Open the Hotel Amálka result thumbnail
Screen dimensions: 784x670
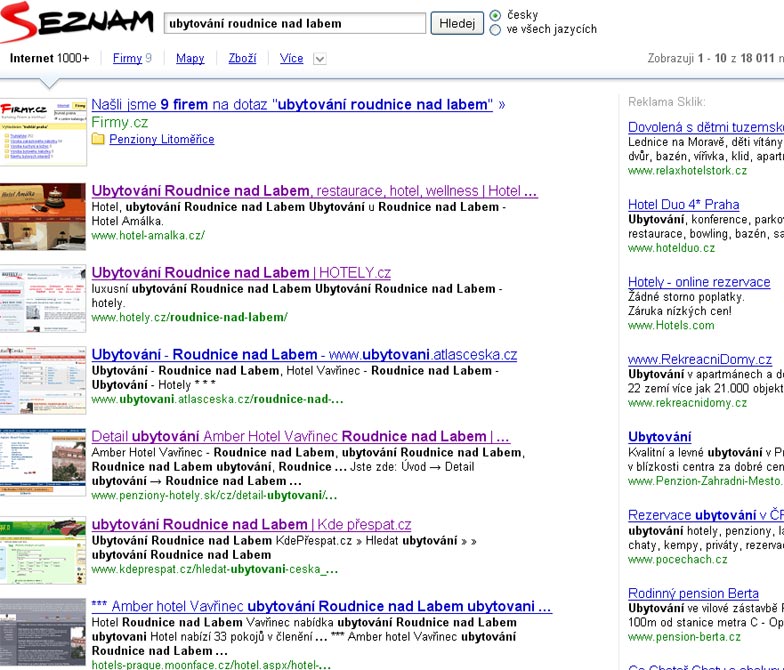point(43,216)
